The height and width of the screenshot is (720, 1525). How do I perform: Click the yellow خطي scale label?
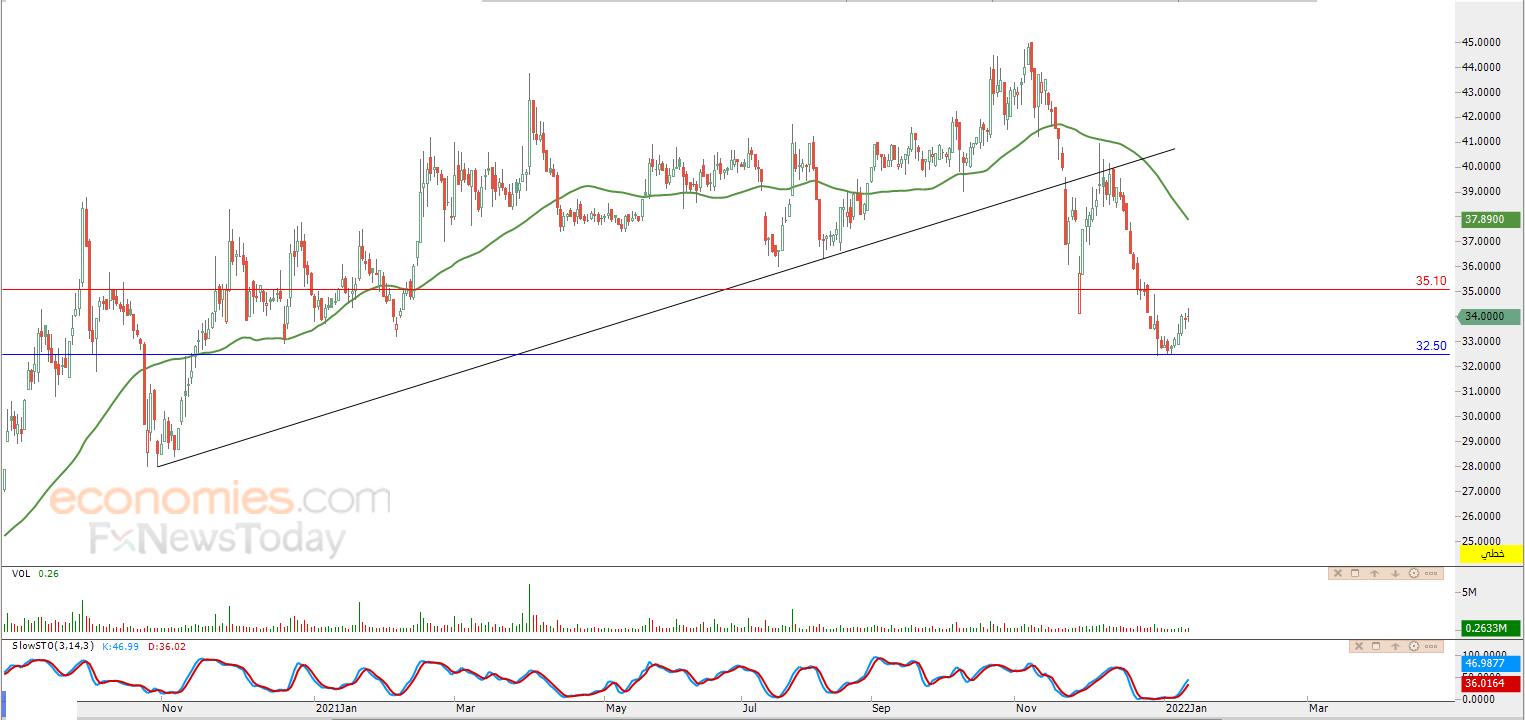pyautogui.click(x=1491, y=553)
